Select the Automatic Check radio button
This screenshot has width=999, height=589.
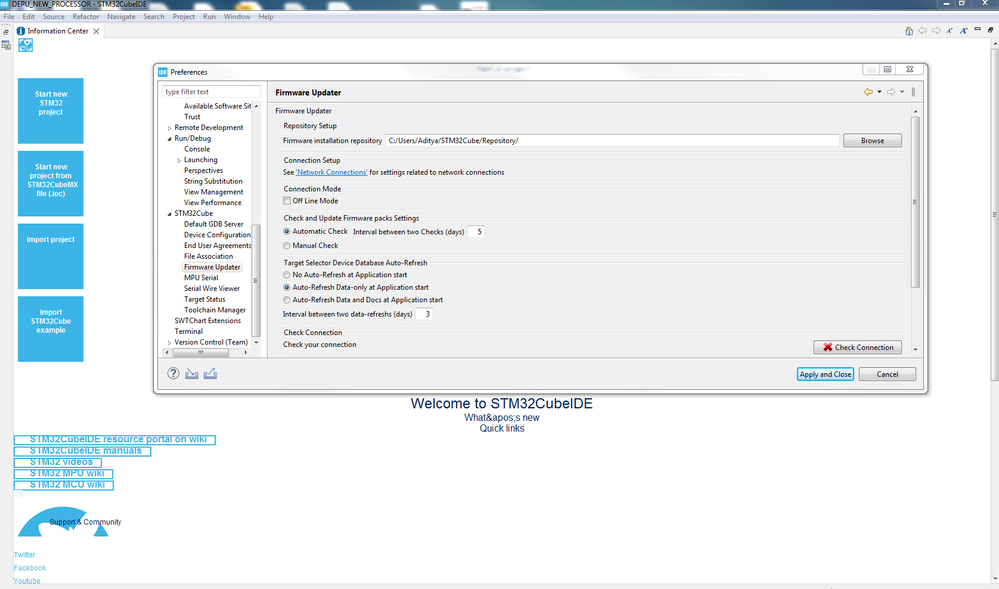tap(287, 231)
